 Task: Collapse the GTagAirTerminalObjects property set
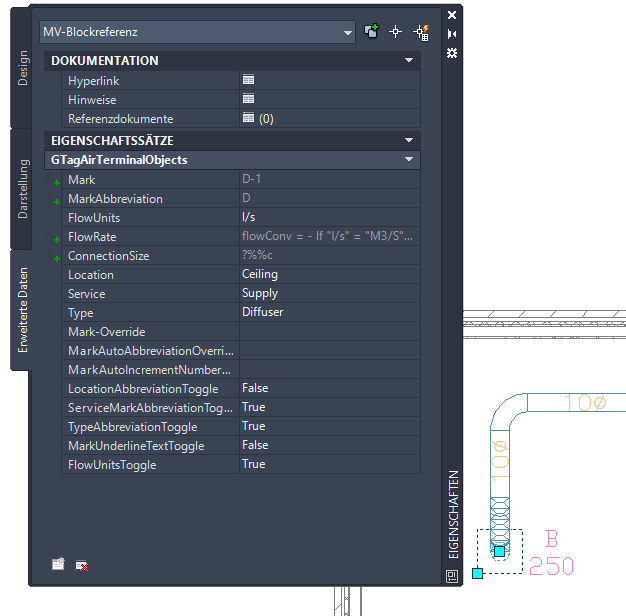pyautogui.click(x=409, y=159)
